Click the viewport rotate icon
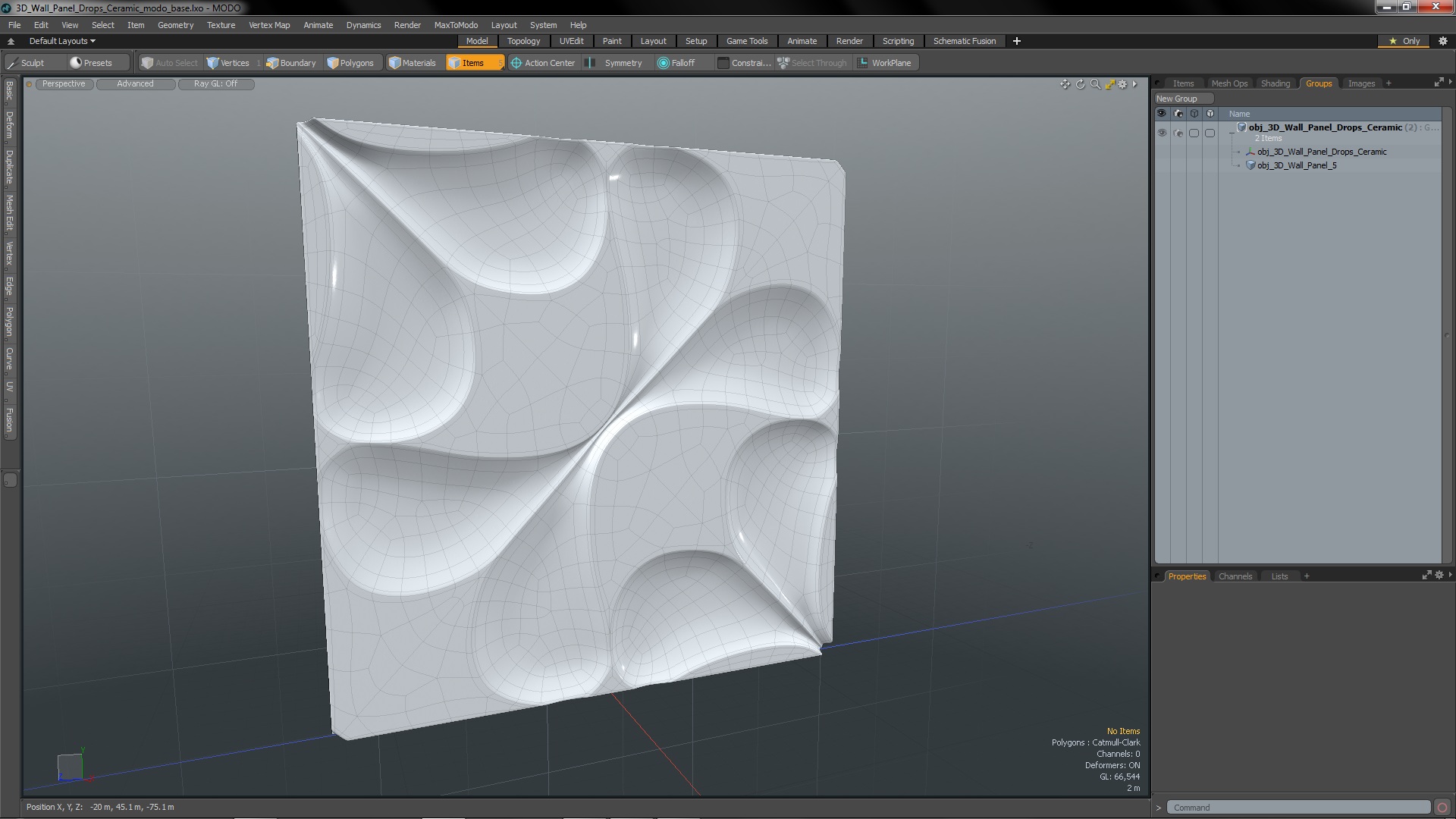The height and width of the screenshot is (819, 1456). pos(1080,84)
